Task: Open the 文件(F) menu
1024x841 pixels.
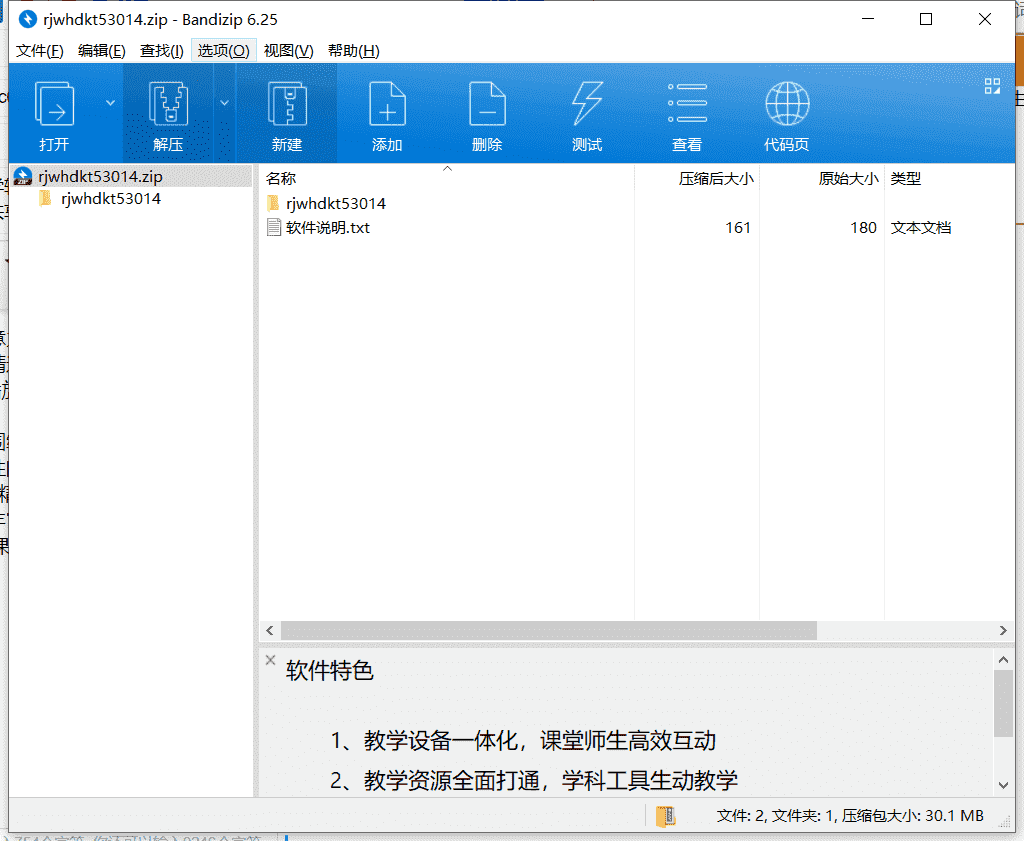Action: pyautogui.click(x=40, y=51)
